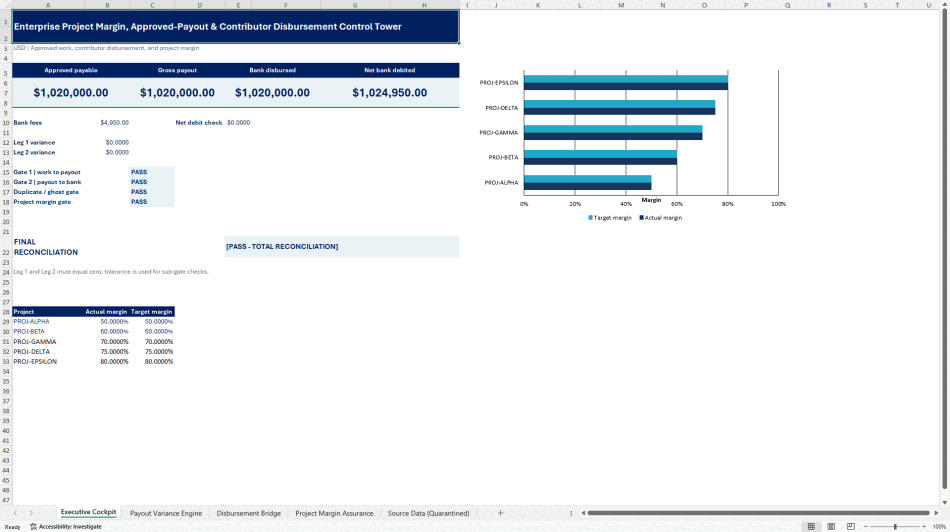Click the zoom out minus icon
This screenshot has width=950, height=532.
[x=866, y=527]
